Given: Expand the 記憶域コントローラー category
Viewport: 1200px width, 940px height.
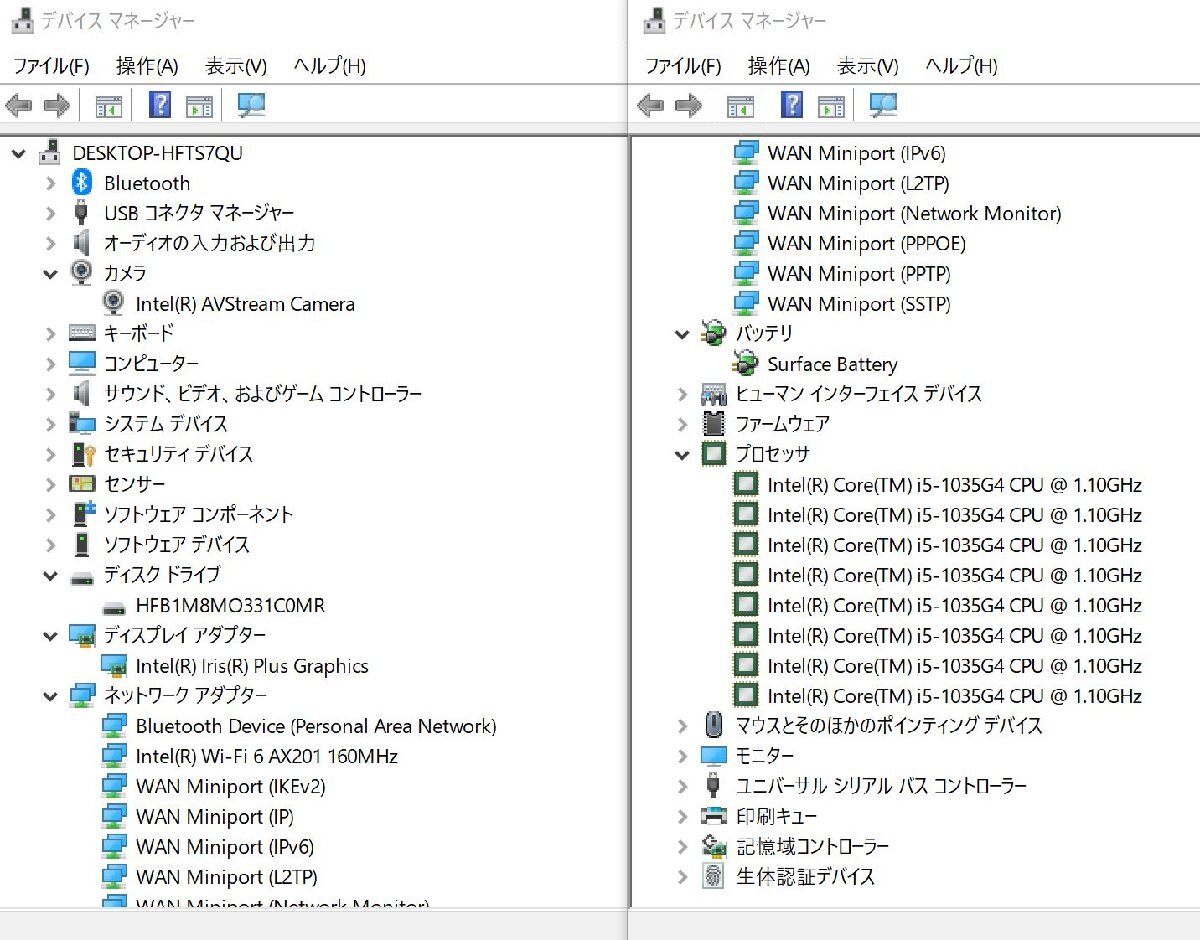Looking at the screenshot, I should (x=682, y=846).
